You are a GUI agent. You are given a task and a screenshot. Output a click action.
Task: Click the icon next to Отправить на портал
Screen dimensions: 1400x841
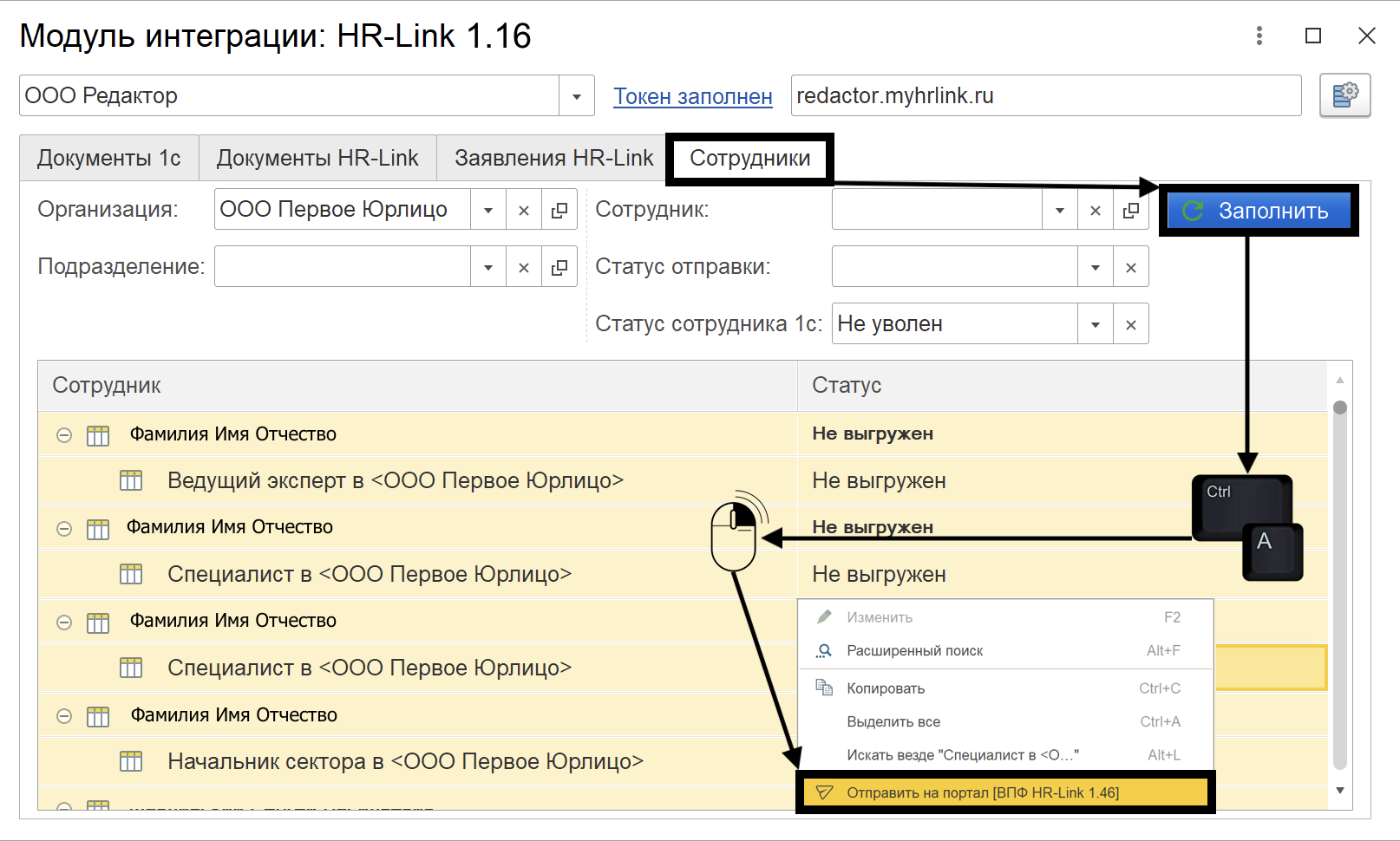824,792
